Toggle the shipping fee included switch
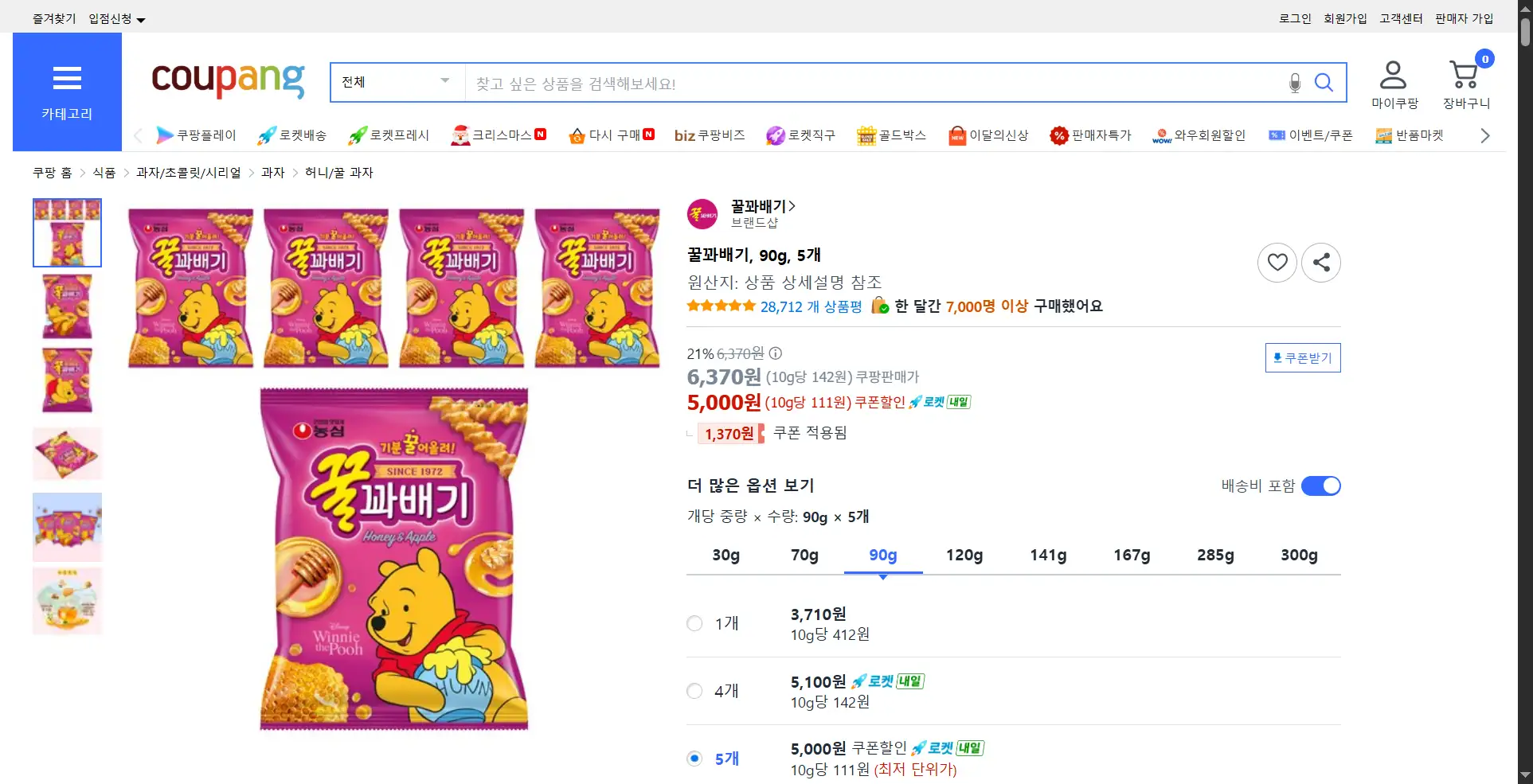Viewport: 1533px width, 784px height. [1320, 486]
